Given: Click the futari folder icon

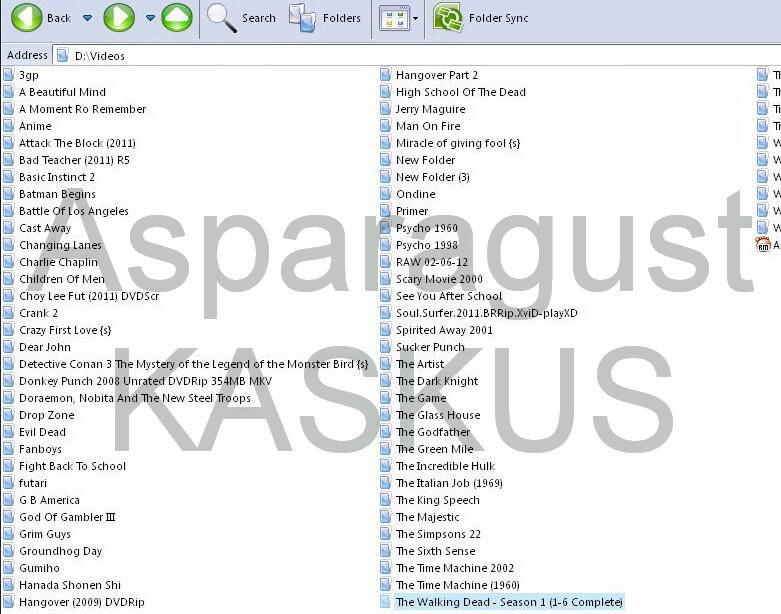Looking at the screenshot, I should (8, 483).
